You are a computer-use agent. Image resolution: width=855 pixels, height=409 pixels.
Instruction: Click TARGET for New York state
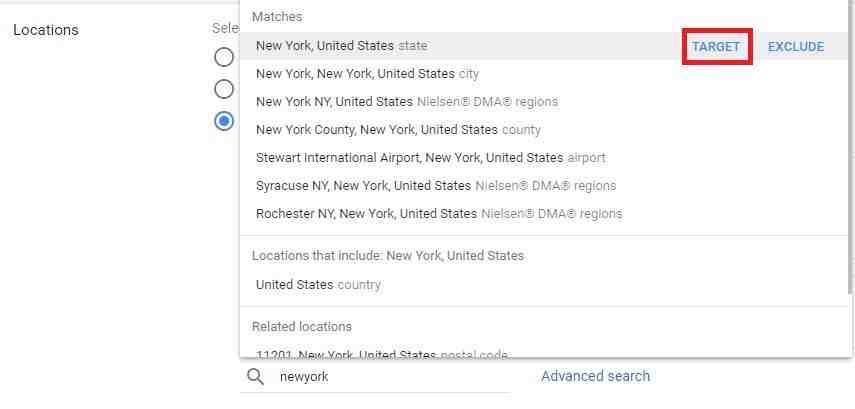[x=716, y=46]
